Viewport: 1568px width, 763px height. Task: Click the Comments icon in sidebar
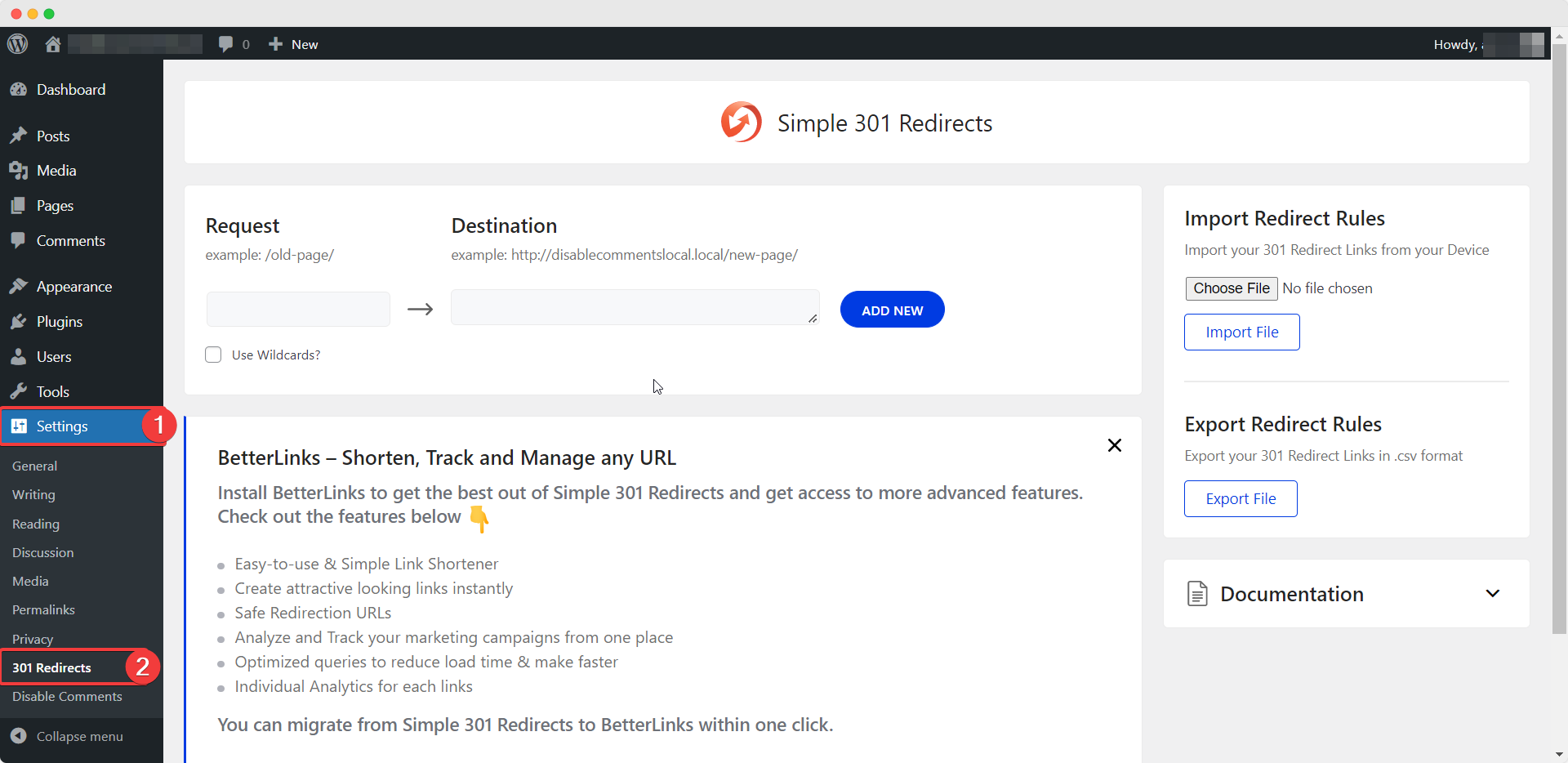[19, 241]
